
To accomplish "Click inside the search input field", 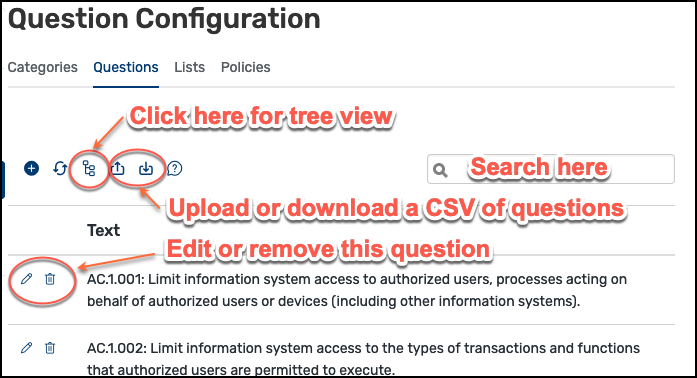I will (x=551, y=169).
